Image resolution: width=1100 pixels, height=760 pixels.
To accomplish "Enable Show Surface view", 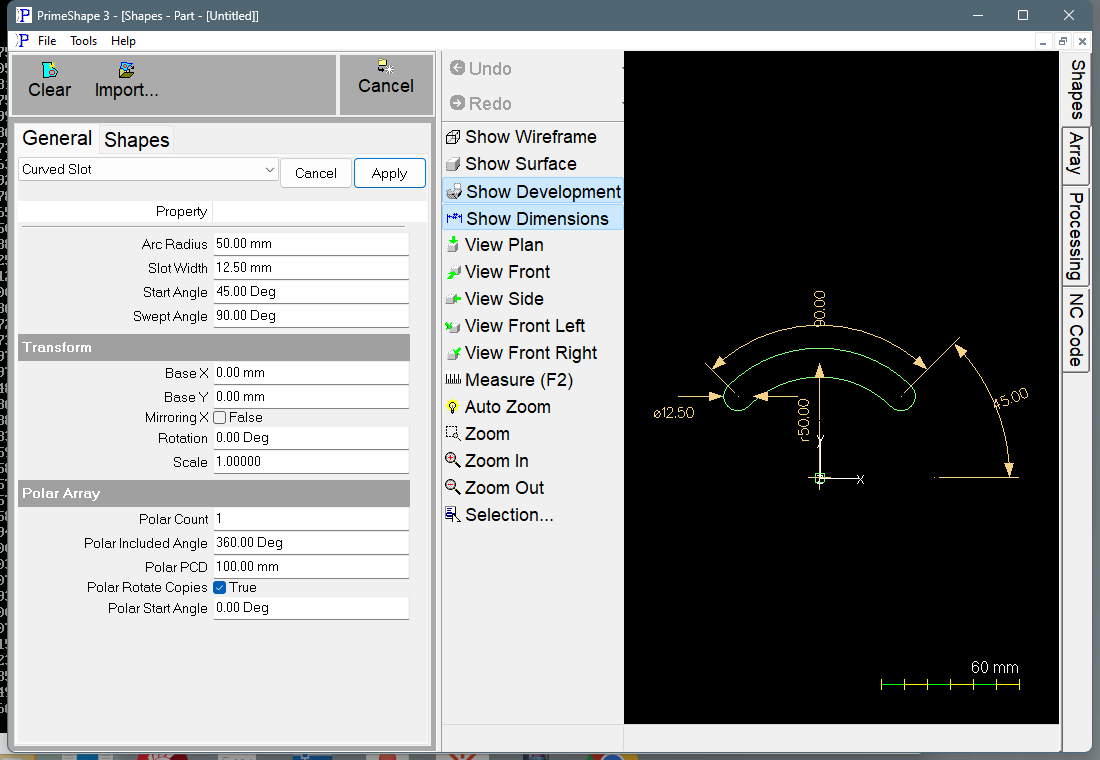I will click(511, 164).
